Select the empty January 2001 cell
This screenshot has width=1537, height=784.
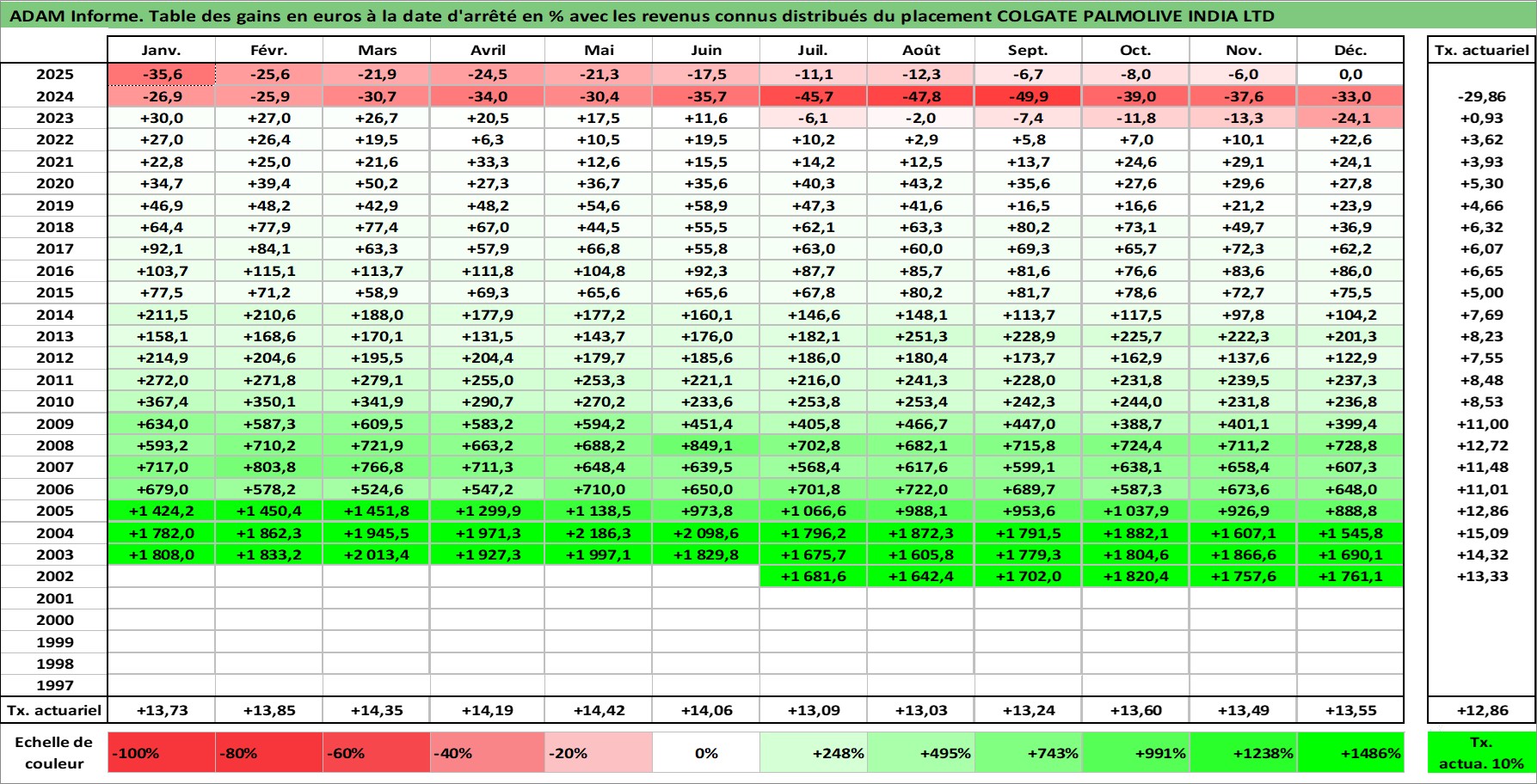pos(162,598)
